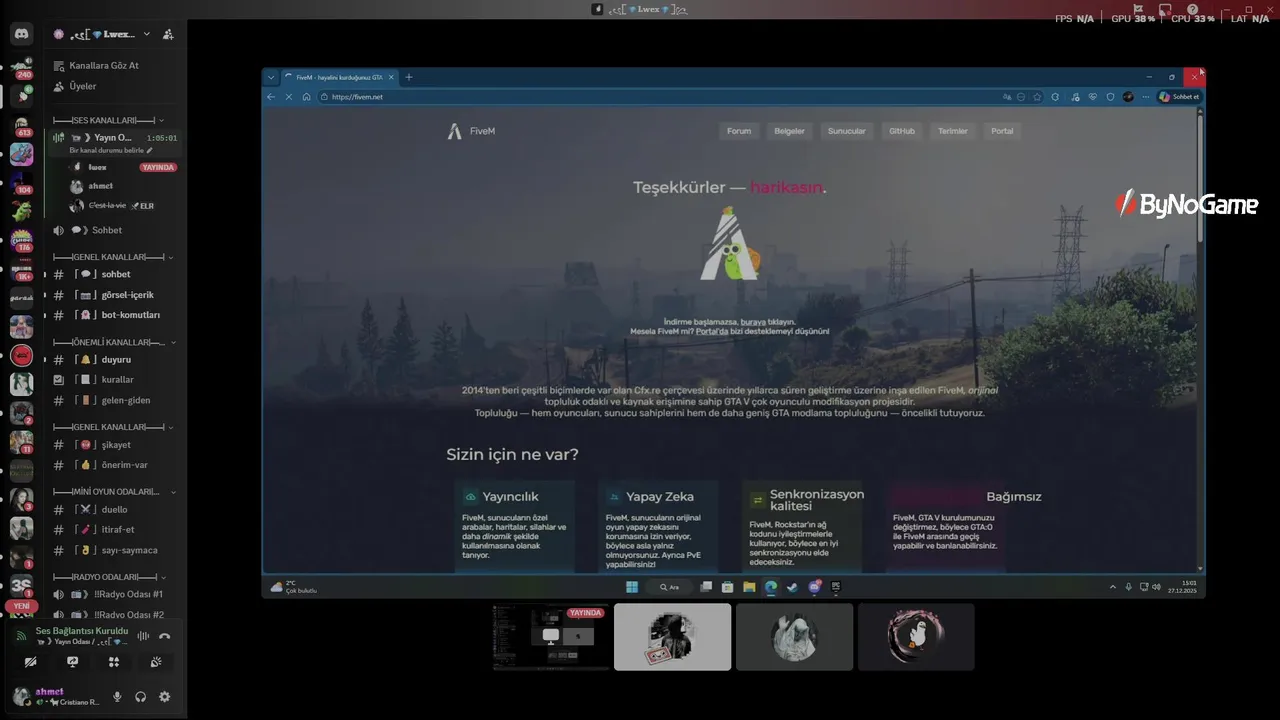Open Kanallara Göz At

tap(114, 66)
